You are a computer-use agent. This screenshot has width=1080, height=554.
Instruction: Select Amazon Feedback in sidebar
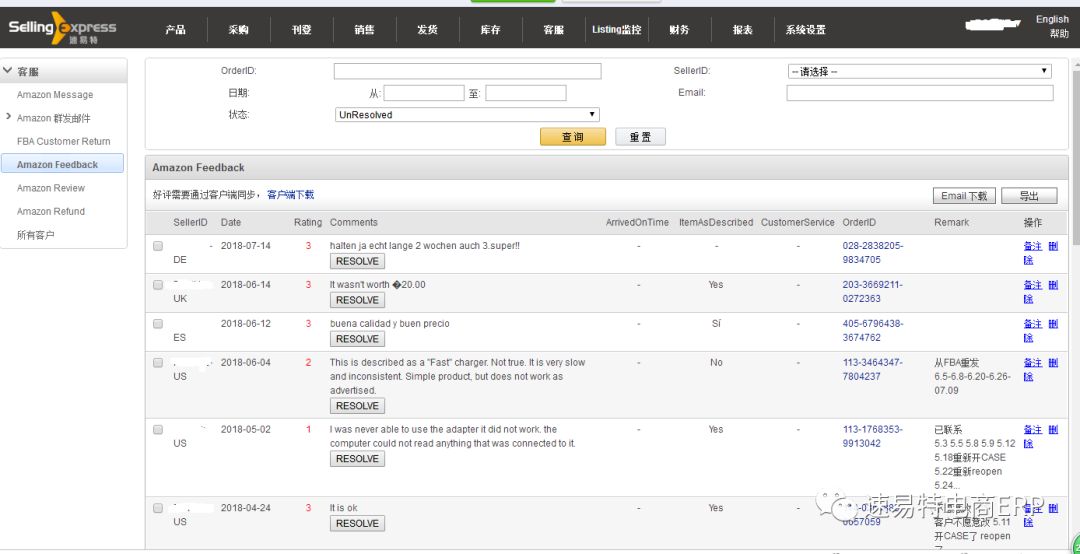point(62,164)
